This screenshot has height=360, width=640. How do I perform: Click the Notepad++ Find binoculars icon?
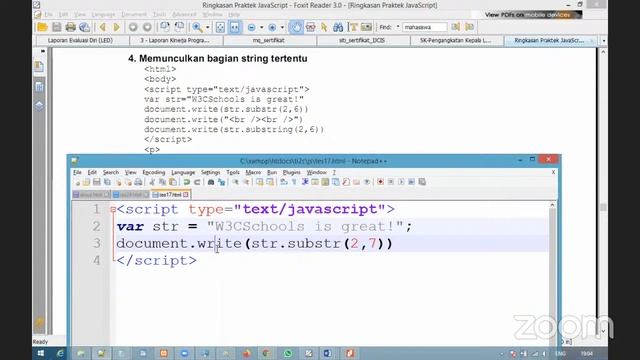click(x=211, y=182)
